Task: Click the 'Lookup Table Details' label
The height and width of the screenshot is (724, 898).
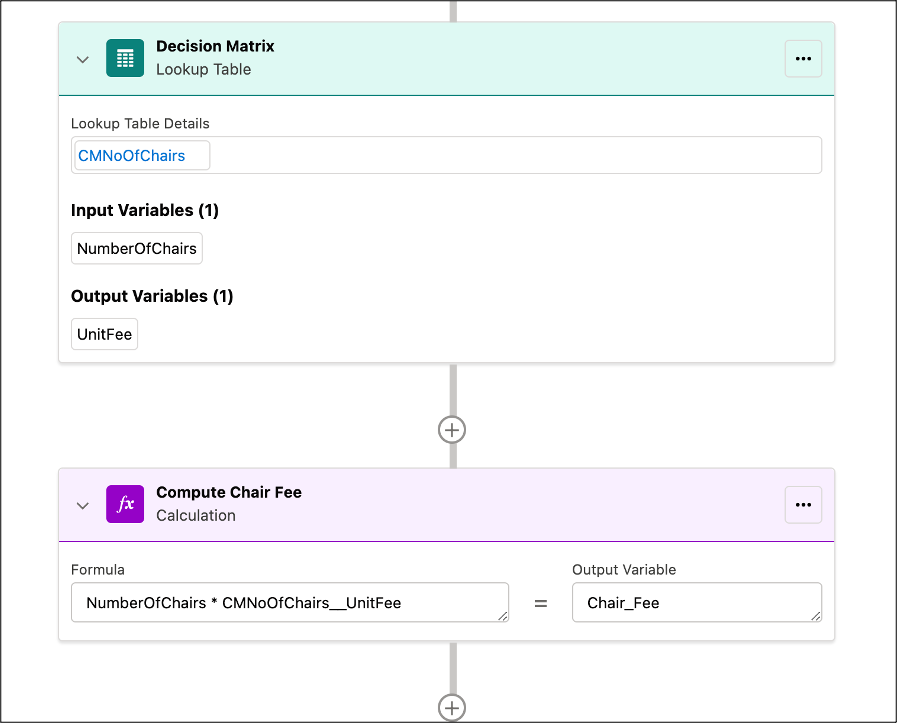Action: pyautogui.click(x=140, y=124)
